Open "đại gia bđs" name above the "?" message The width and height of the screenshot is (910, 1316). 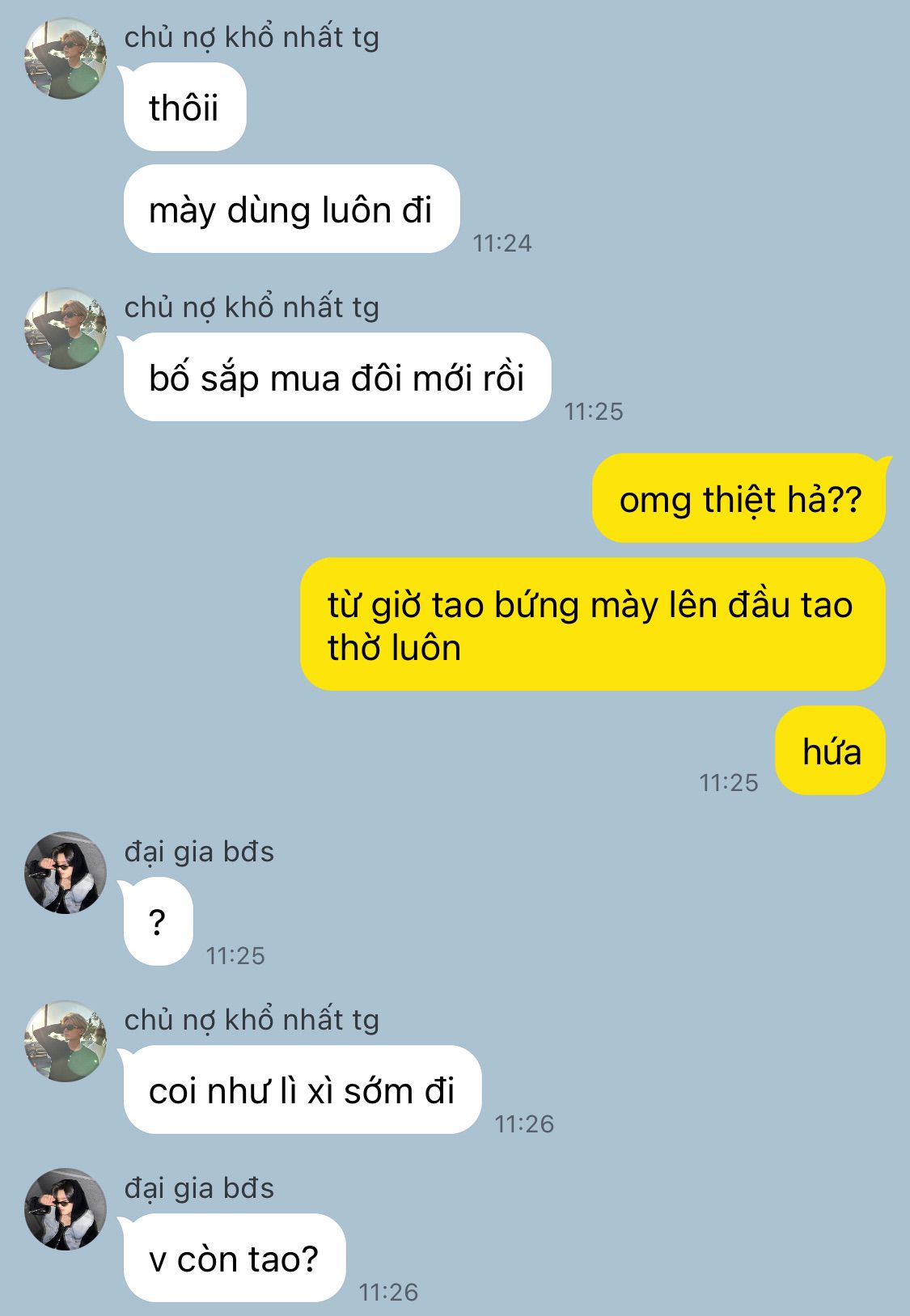point(199,852)
